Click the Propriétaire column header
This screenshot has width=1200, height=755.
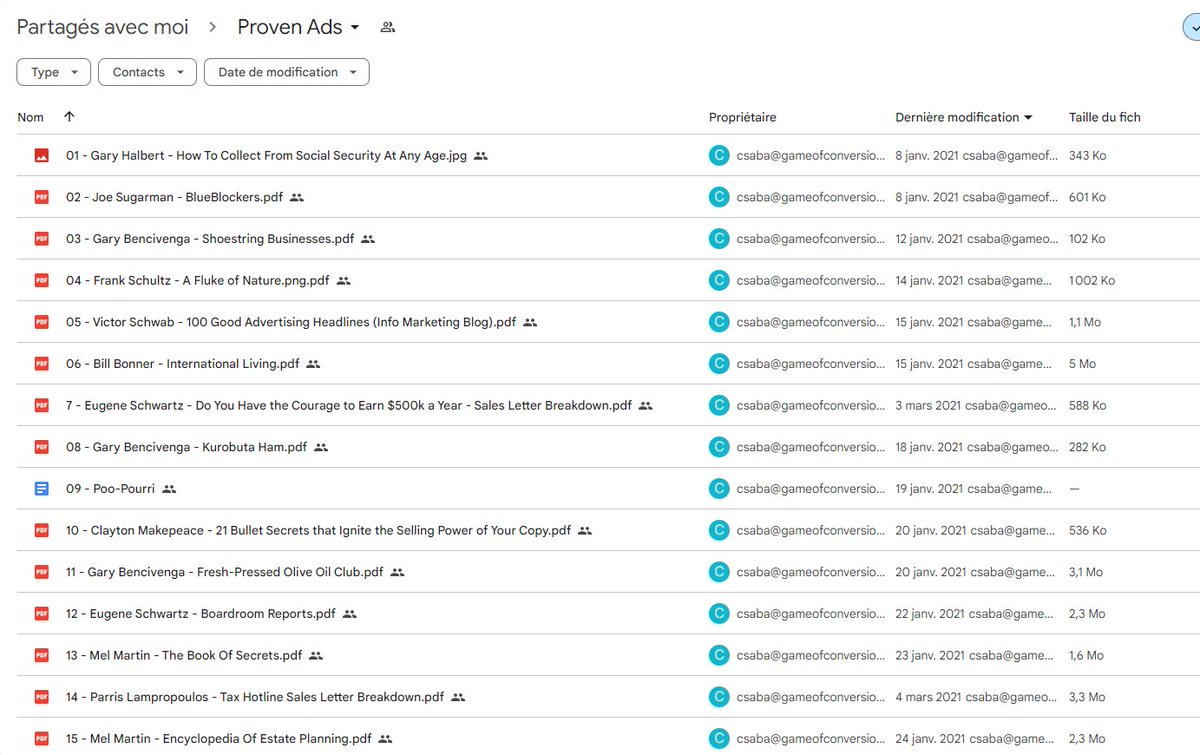coord(742,117)
